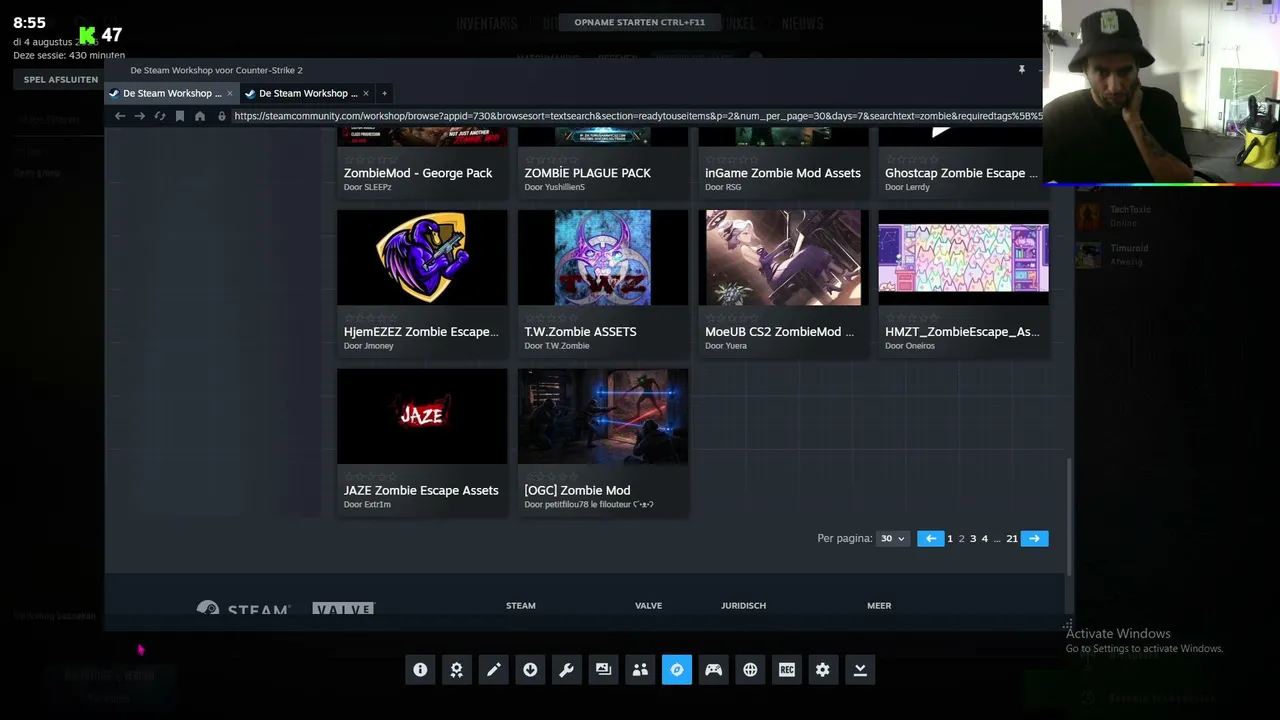Switch to the first Steam Workshop tab

pyautogui.click(x=171, y=93)
